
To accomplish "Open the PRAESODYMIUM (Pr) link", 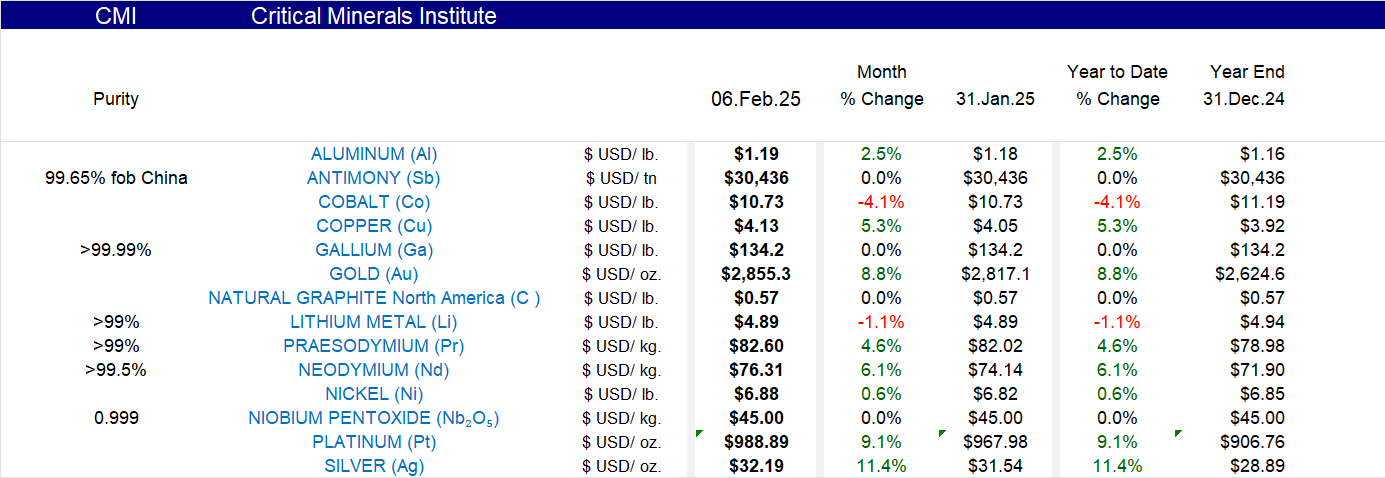I will coord(374,346).
